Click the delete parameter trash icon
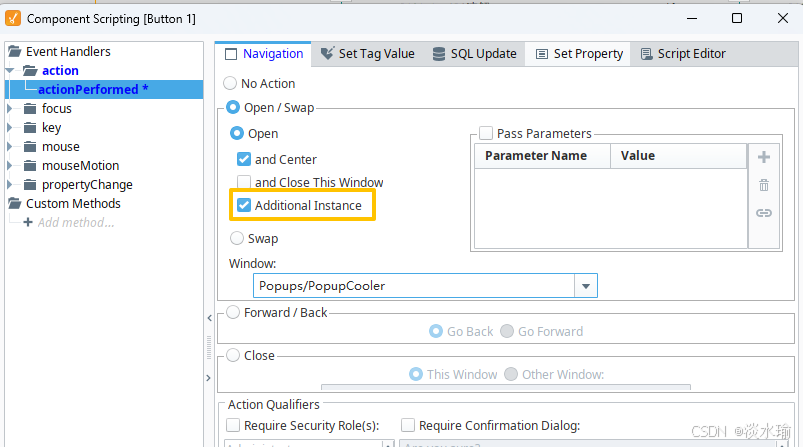 pos(764,185)
